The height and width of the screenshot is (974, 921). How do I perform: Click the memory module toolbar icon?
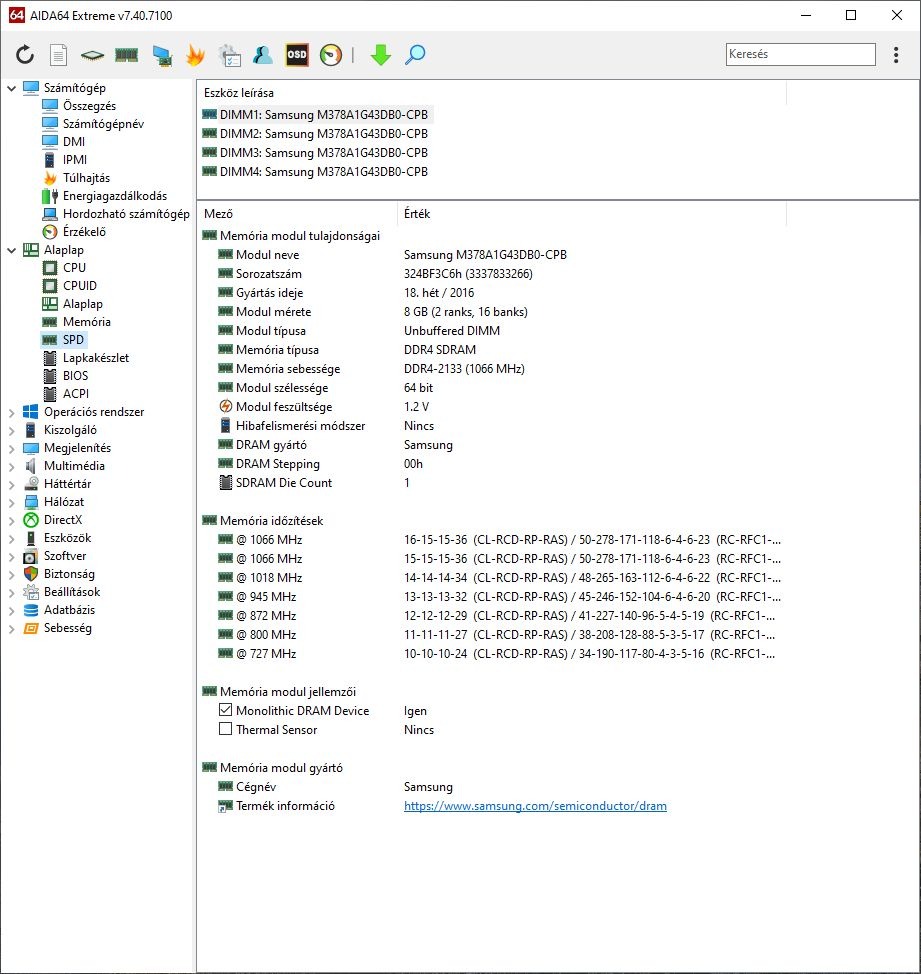click(x=126, y=55)
